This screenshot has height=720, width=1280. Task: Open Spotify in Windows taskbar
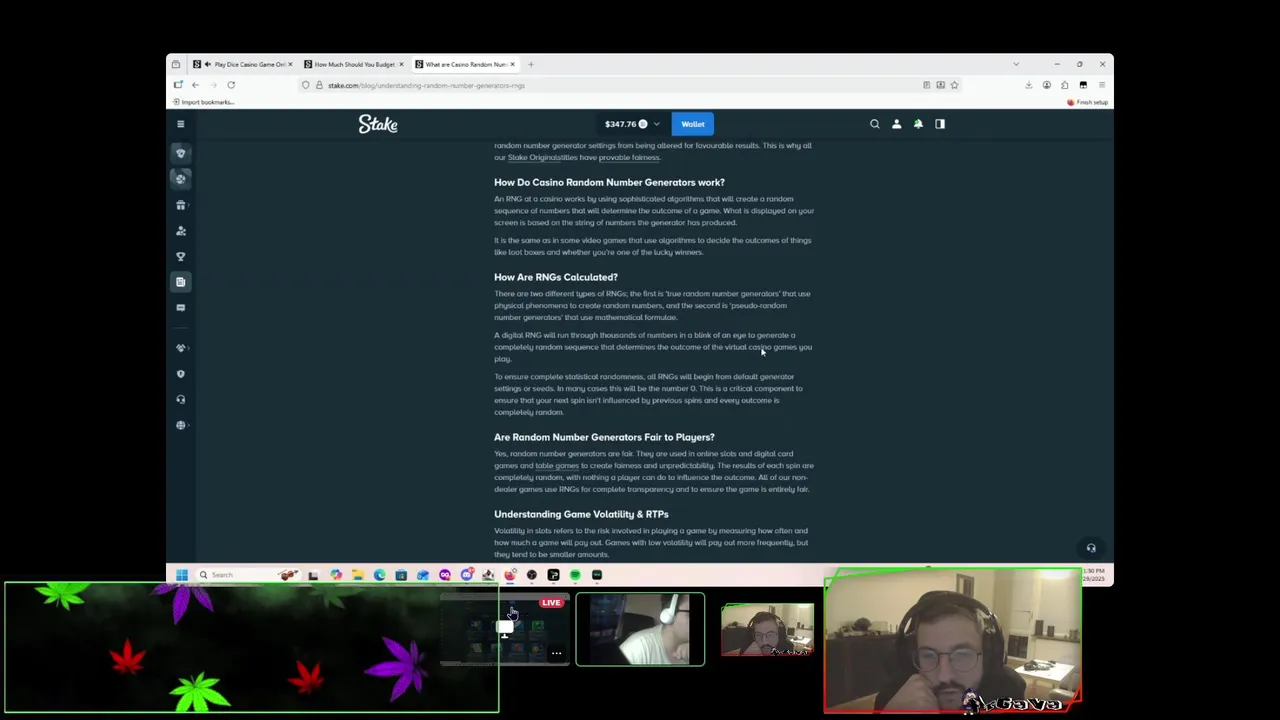(575, 575)
